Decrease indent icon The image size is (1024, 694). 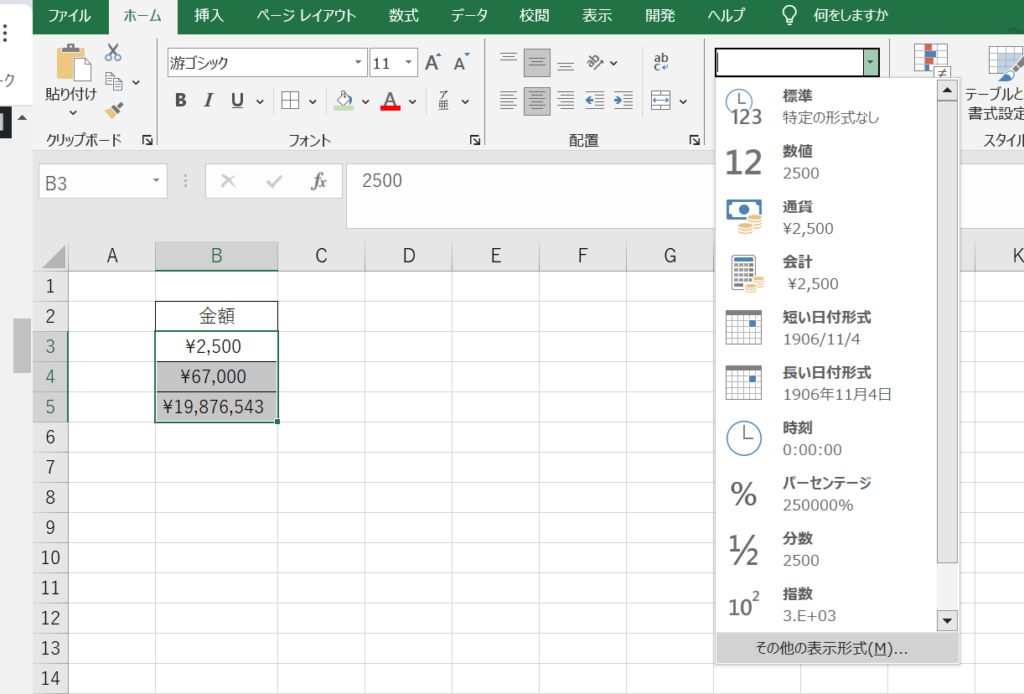(x=594, y=101)
